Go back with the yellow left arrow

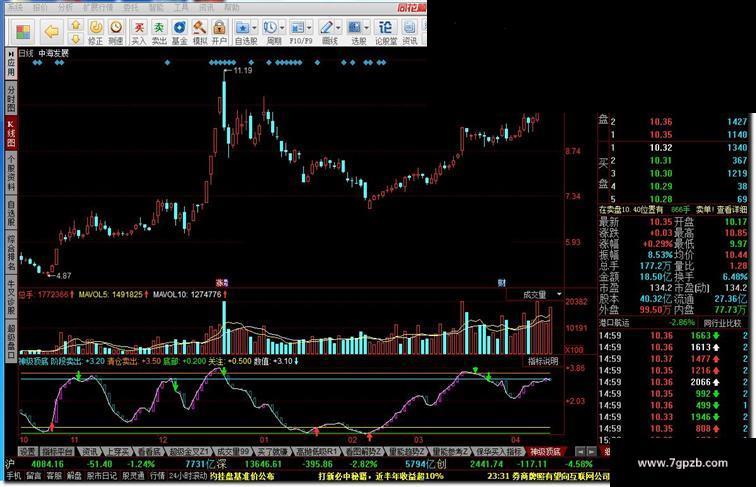[x=51, y=32]
